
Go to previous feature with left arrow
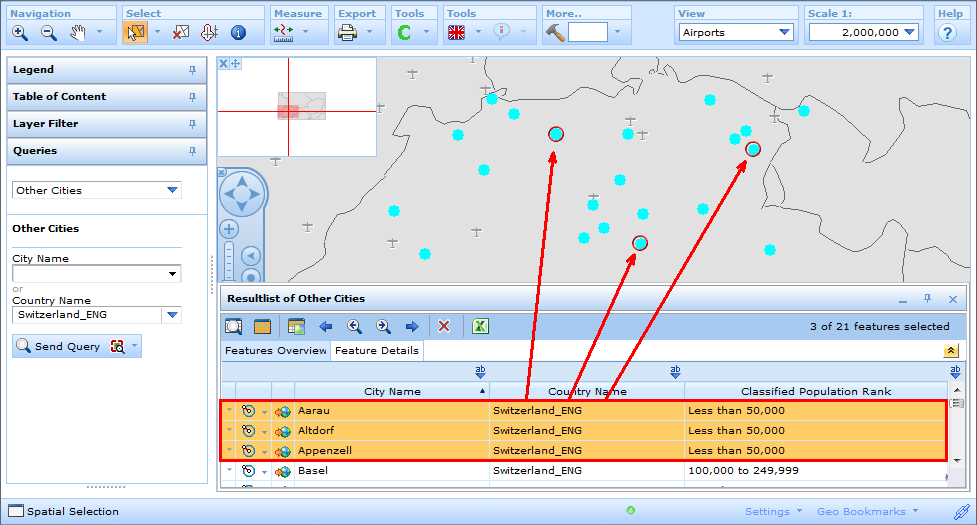325,326
